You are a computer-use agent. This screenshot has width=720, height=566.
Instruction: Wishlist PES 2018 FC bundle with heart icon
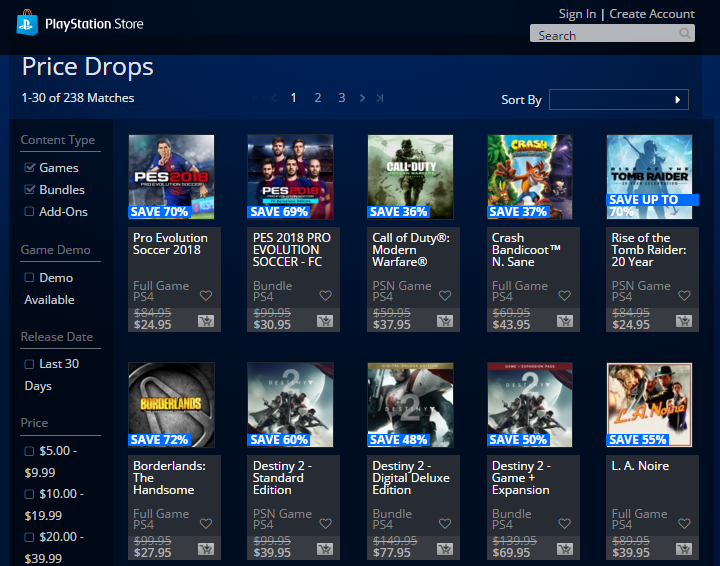point(326,296)
